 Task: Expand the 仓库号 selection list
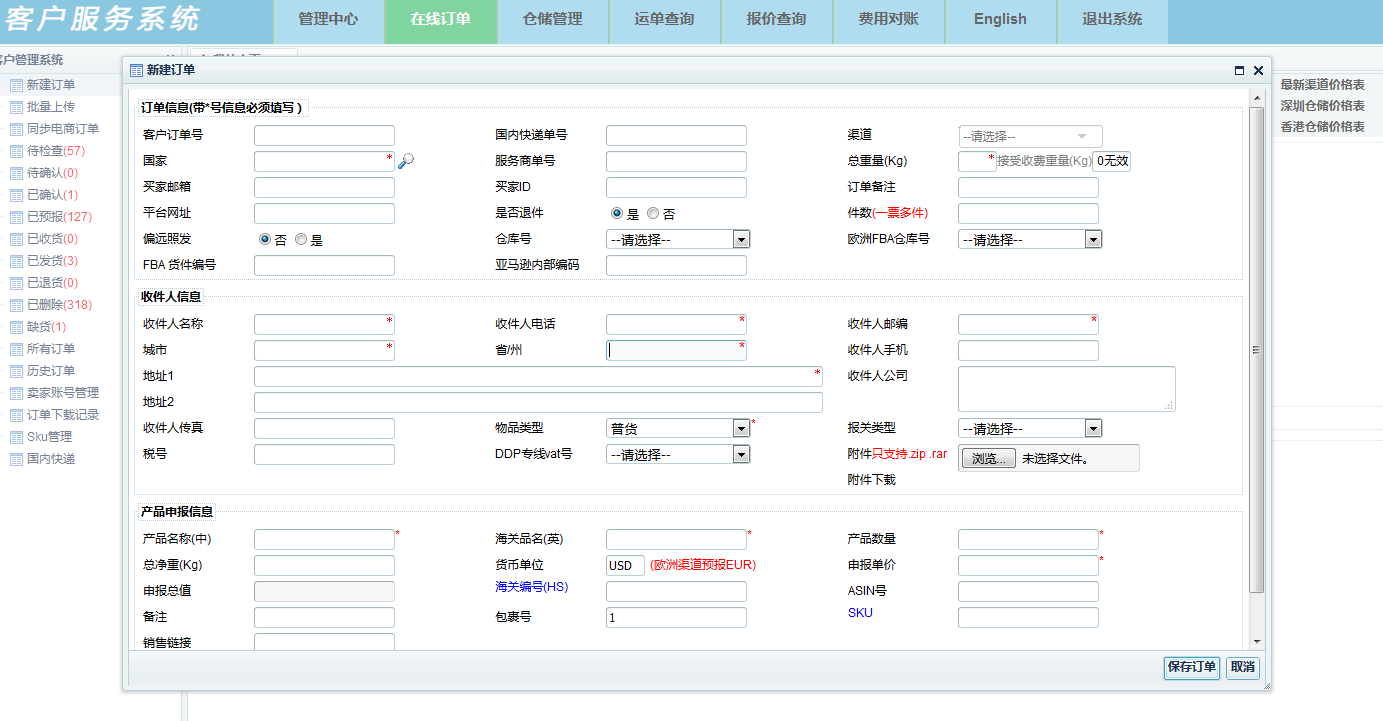(740, 239)
